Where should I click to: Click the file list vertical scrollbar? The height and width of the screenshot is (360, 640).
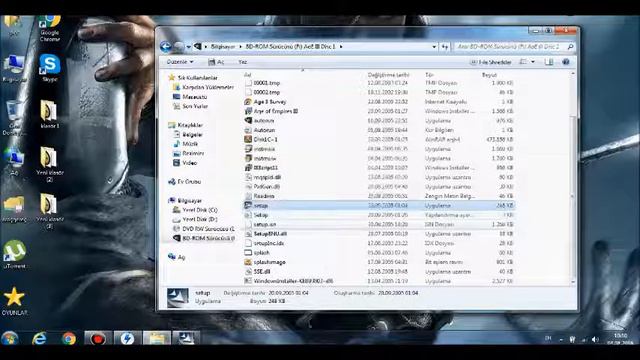click(572, 178)
